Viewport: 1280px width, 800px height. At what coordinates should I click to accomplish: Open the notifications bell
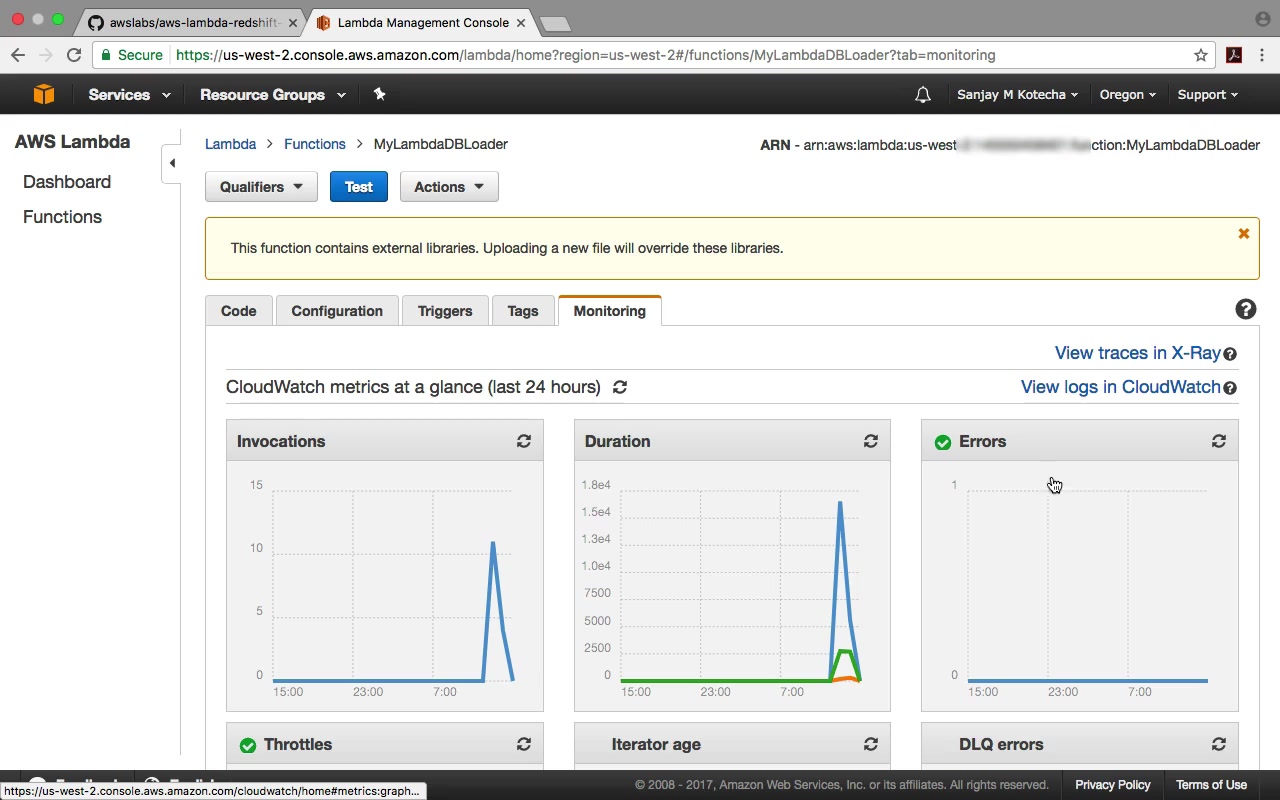click(x=923, y=95)
